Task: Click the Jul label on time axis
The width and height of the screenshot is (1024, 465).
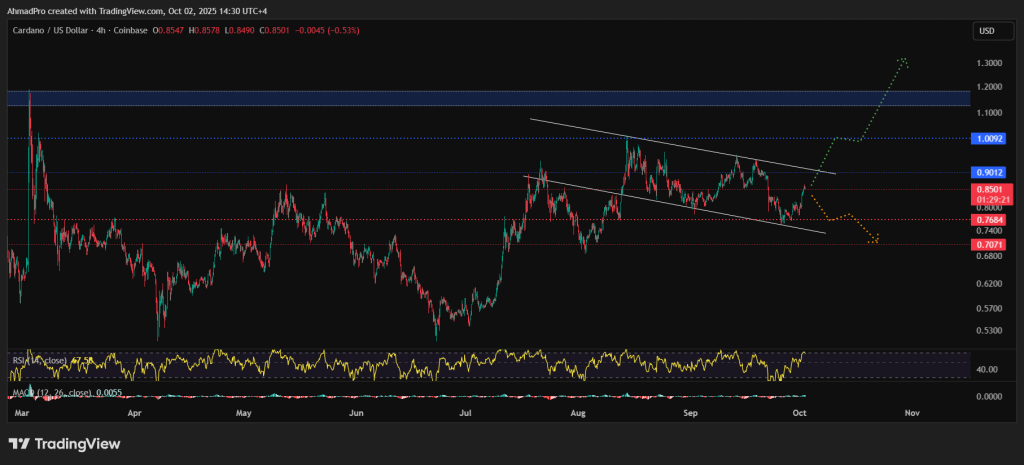Action: pos(465,411)
